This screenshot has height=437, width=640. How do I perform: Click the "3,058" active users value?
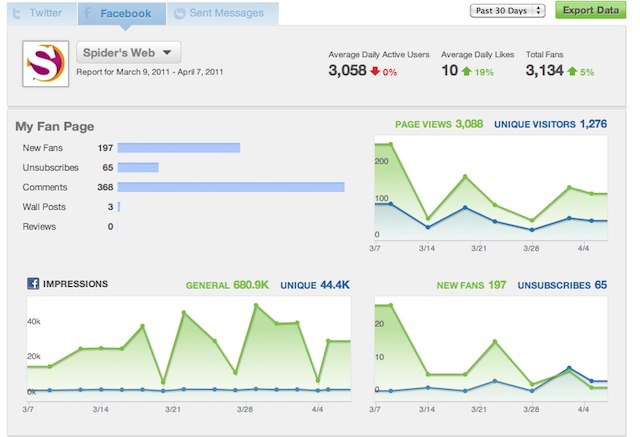pyautogui.click(x=347, y=71)
